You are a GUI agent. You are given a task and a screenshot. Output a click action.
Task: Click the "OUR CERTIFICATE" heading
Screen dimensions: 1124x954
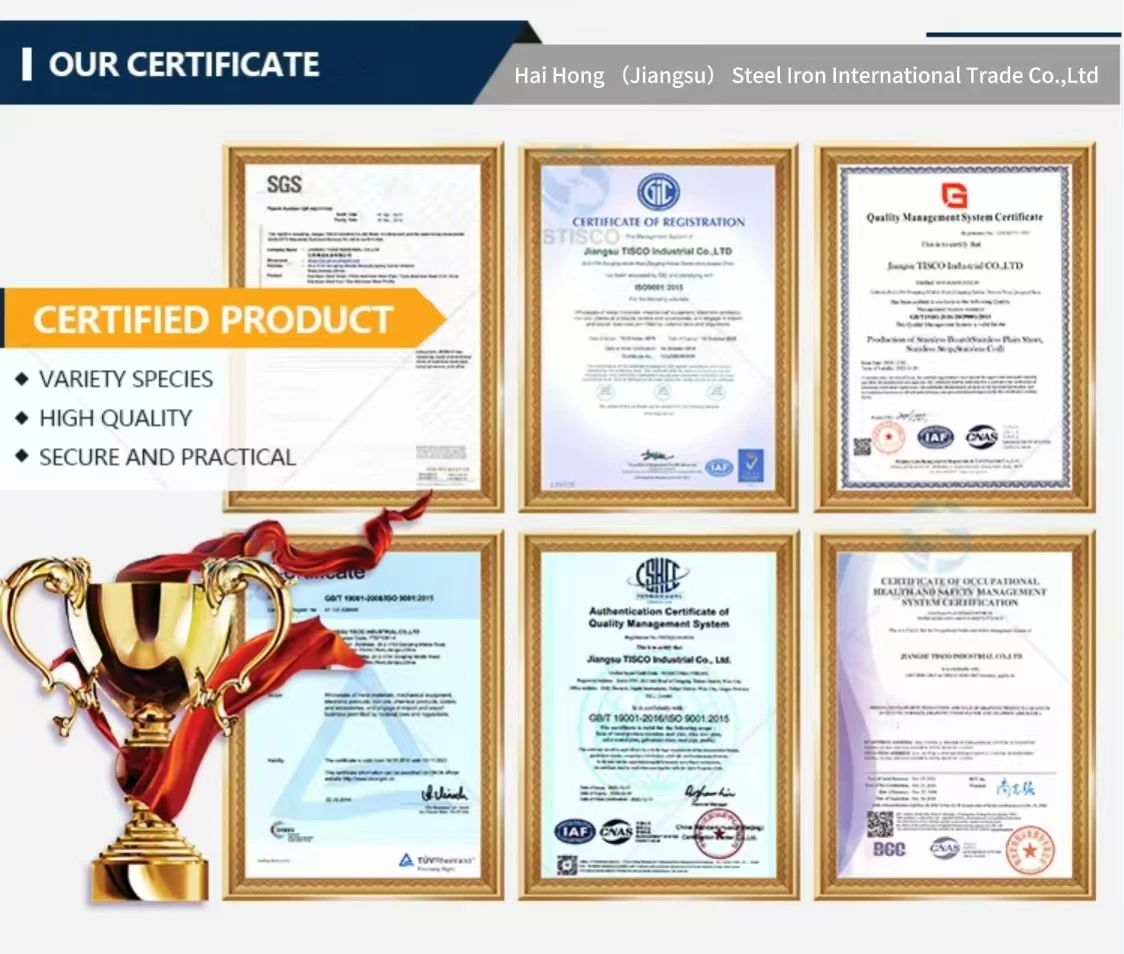click(x=184, y=65)
